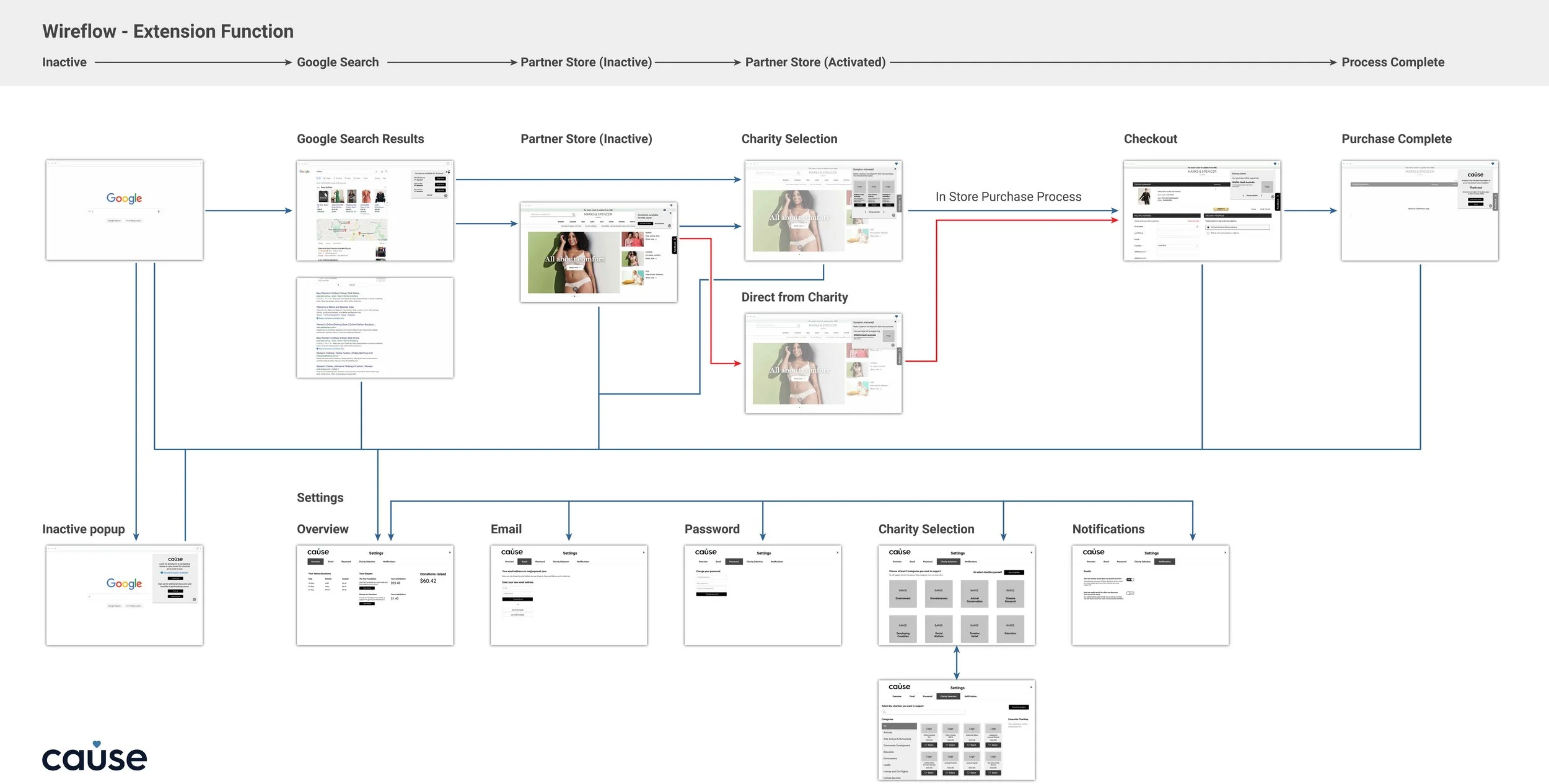Enable first email toggle in Notifications settings

click(1130, 580)
